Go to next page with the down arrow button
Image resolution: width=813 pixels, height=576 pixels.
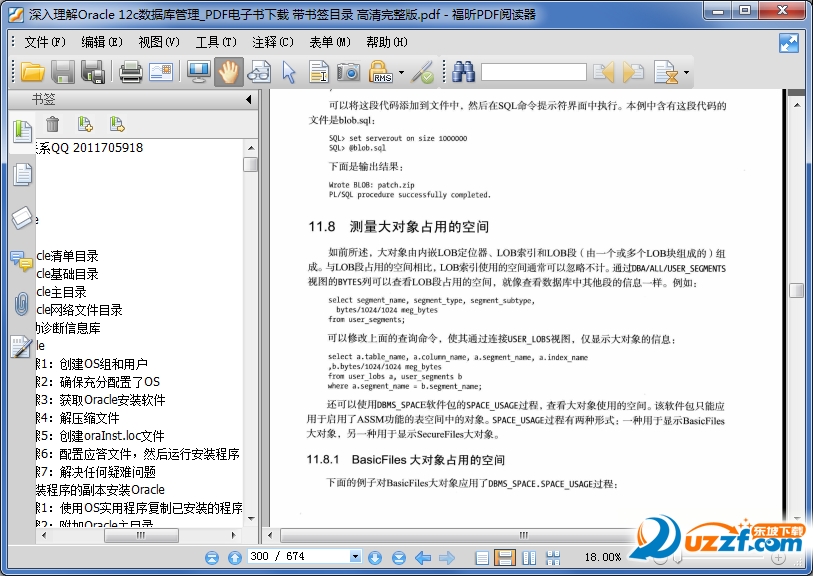[x=375, y=558]
